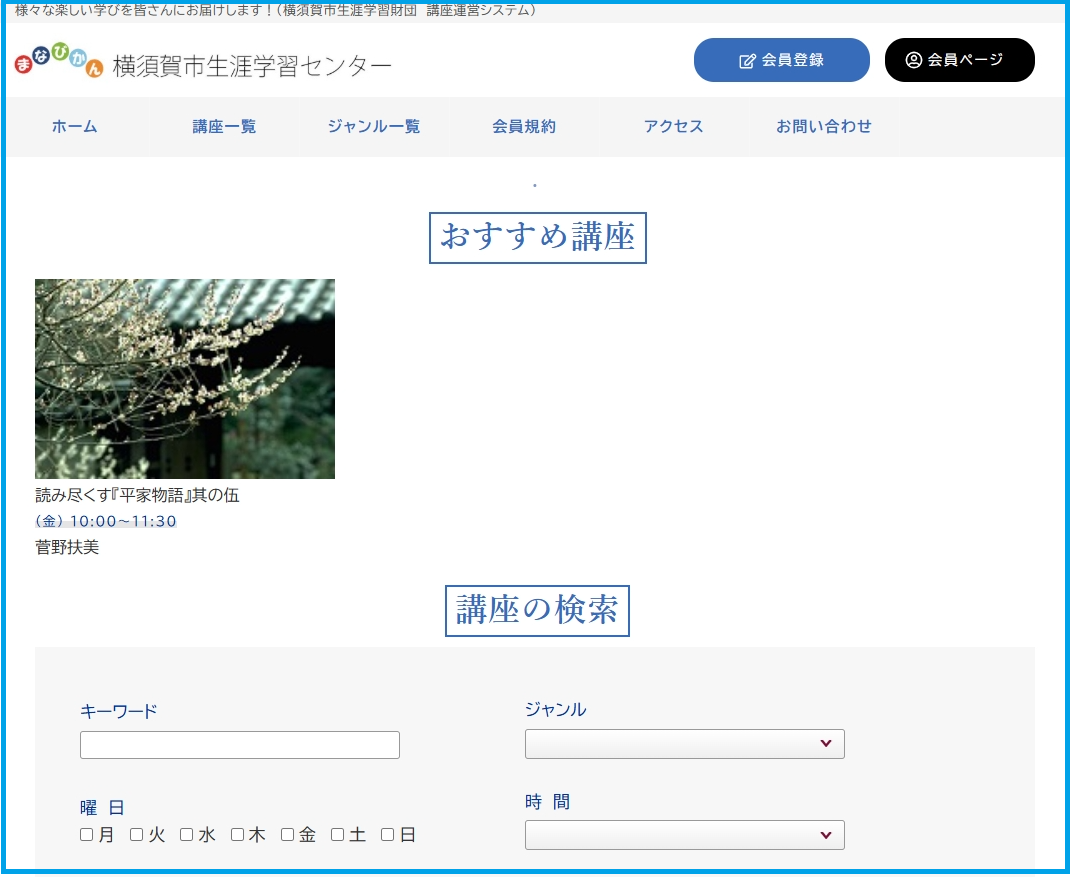Go to ホーム in navigation bar
This screenshot has width=1070, height=877.
[75, 127]
